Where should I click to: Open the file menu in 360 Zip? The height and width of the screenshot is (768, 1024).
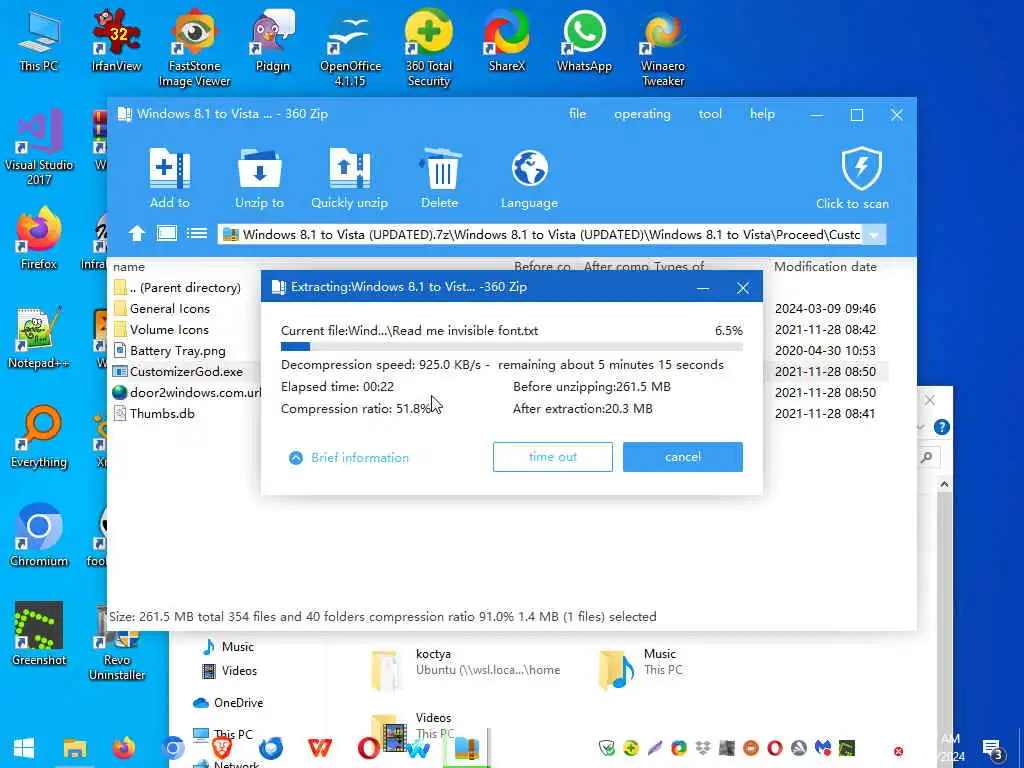(x=577, y=114)
